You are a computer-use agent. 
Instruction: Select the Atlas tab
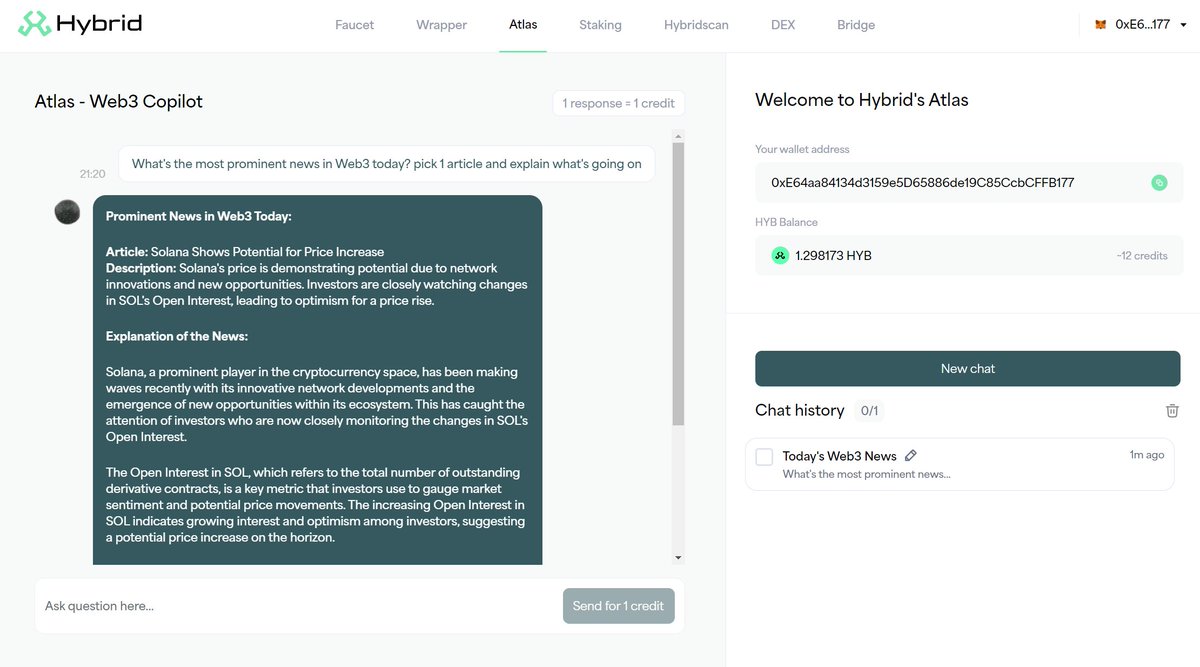tap(523, 25)
